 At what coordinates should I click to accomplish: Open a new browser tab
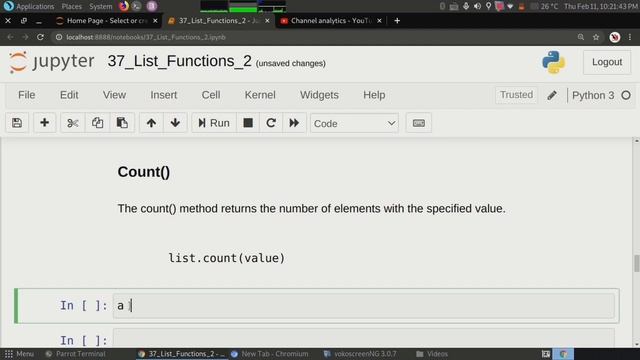(x=397, y=21)
